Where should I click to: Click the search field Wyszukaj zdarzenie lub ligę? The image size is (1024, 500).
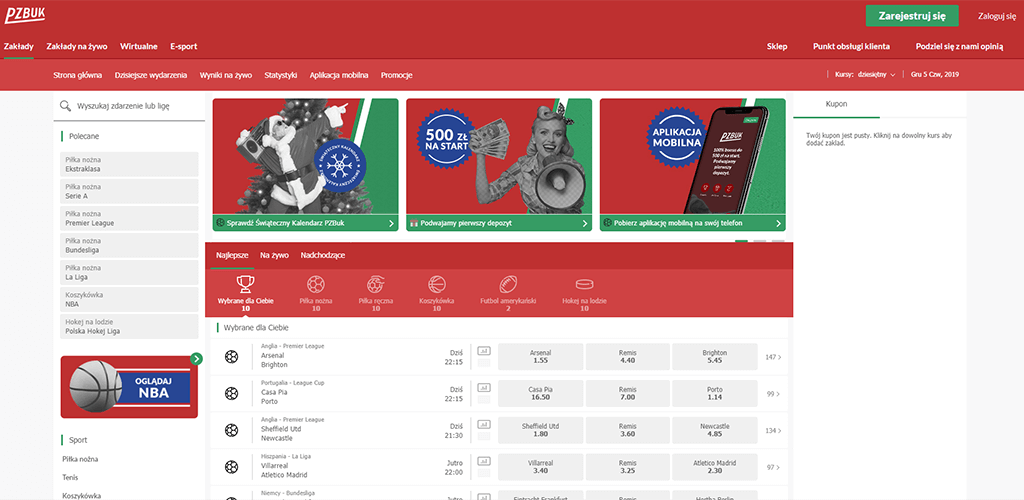[x=135, y=105]
